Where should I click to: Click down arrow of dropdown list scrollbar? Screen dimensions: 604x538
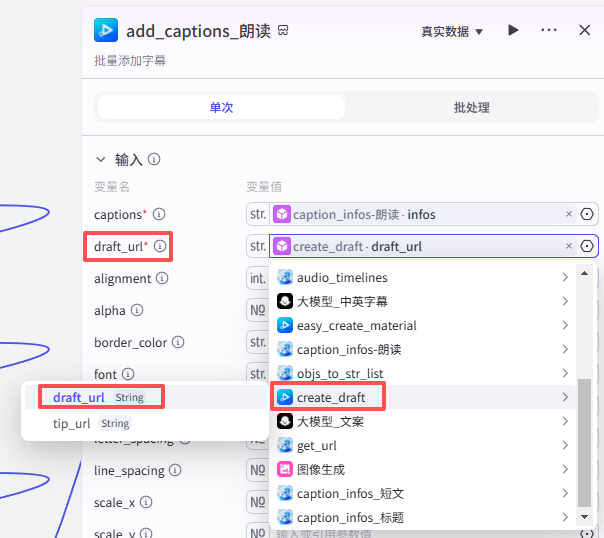point(585,517)
